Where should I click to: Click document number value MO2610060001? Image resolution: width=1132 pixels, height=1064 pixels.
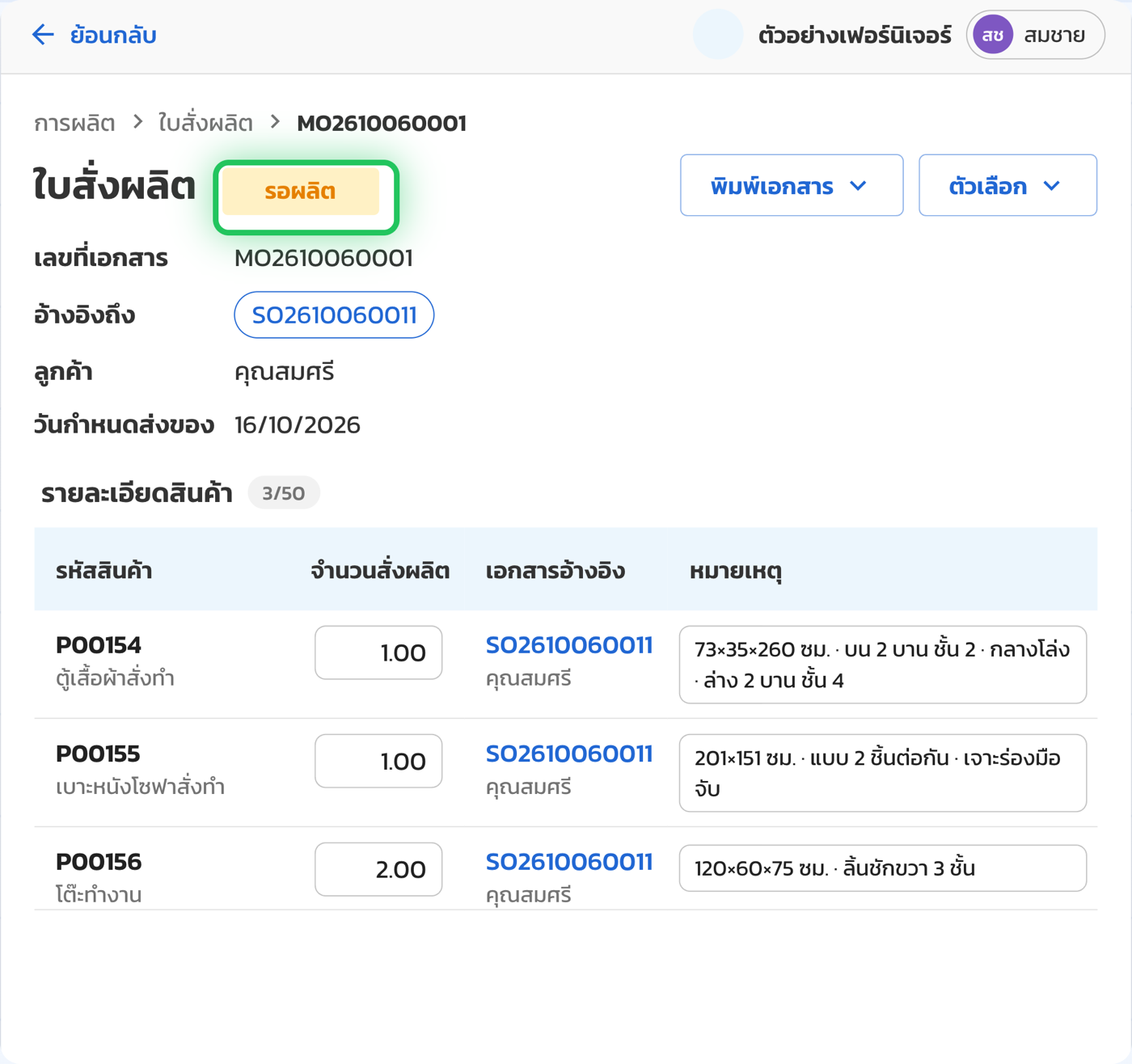click(x=323, y=258)
